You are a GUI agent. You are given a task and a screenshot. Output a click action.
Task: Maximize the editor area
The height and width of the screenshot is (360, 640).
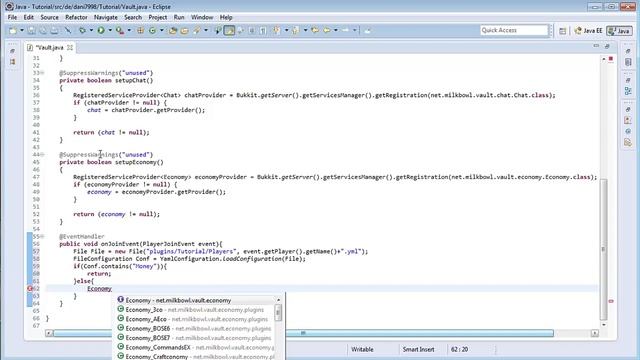(x=607, y=46)
